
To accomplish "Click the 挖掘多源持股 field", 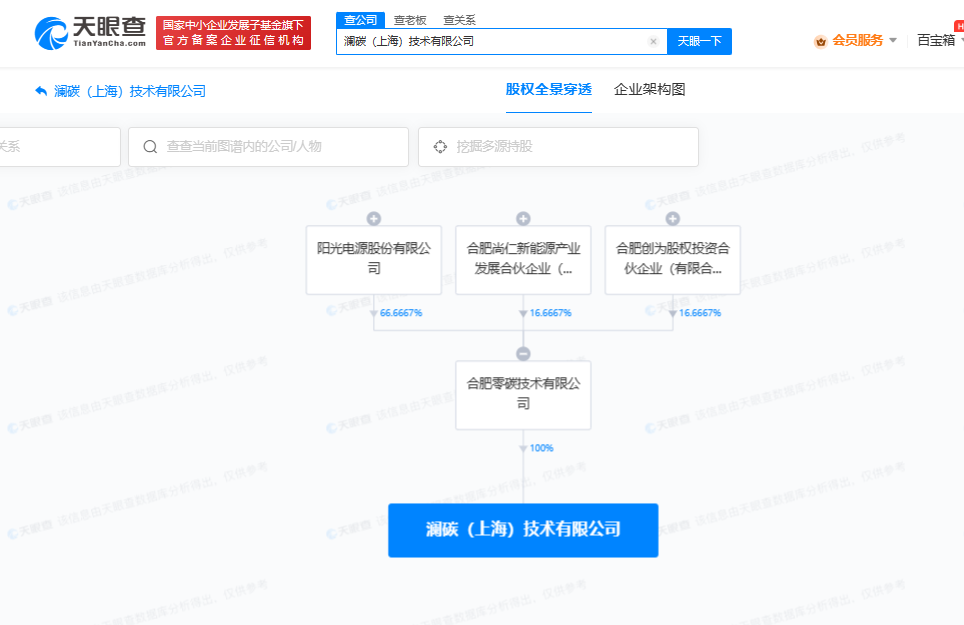I will tap(558, 147).
